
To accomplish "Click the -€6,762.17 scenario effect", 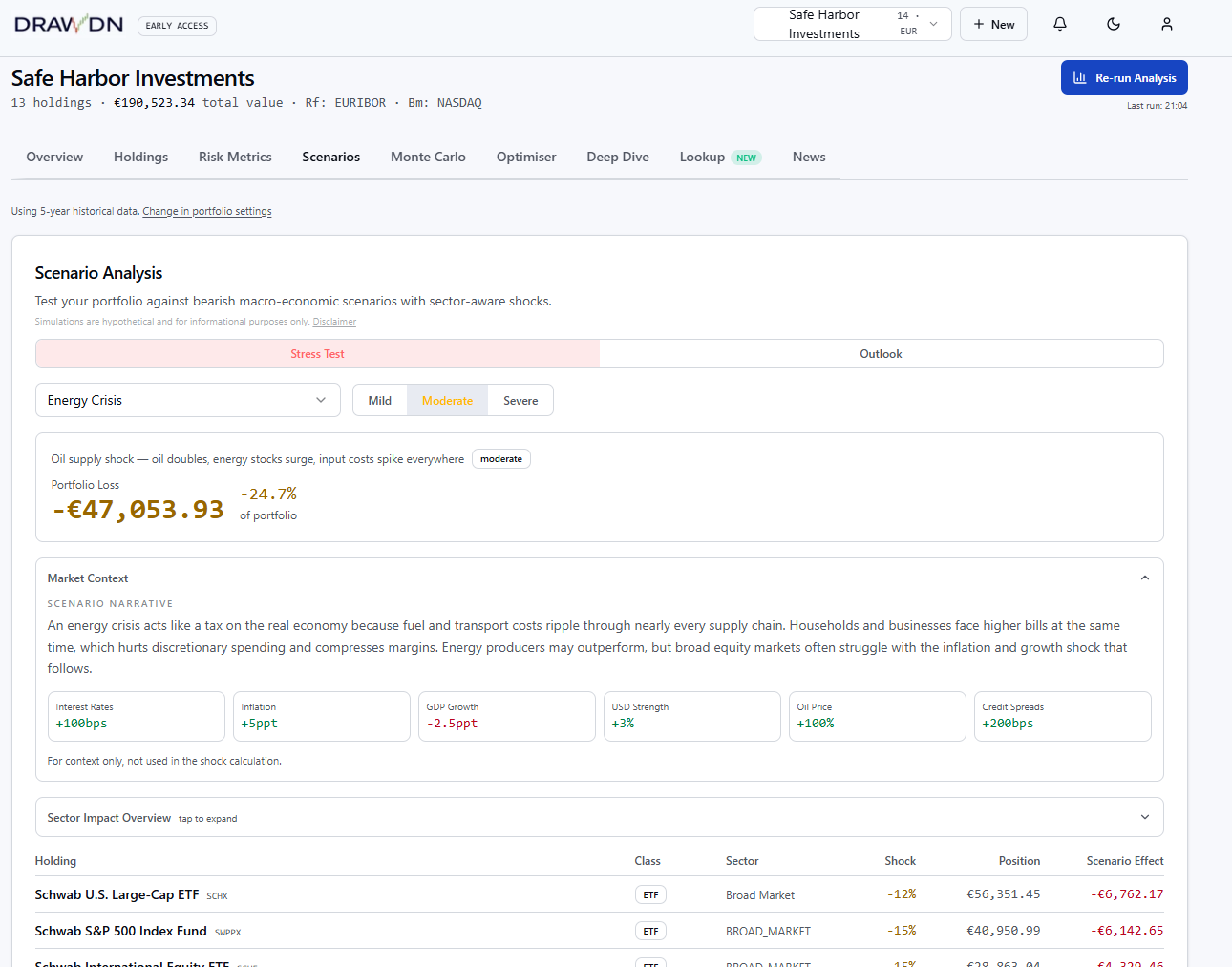I will (1127, 894).
